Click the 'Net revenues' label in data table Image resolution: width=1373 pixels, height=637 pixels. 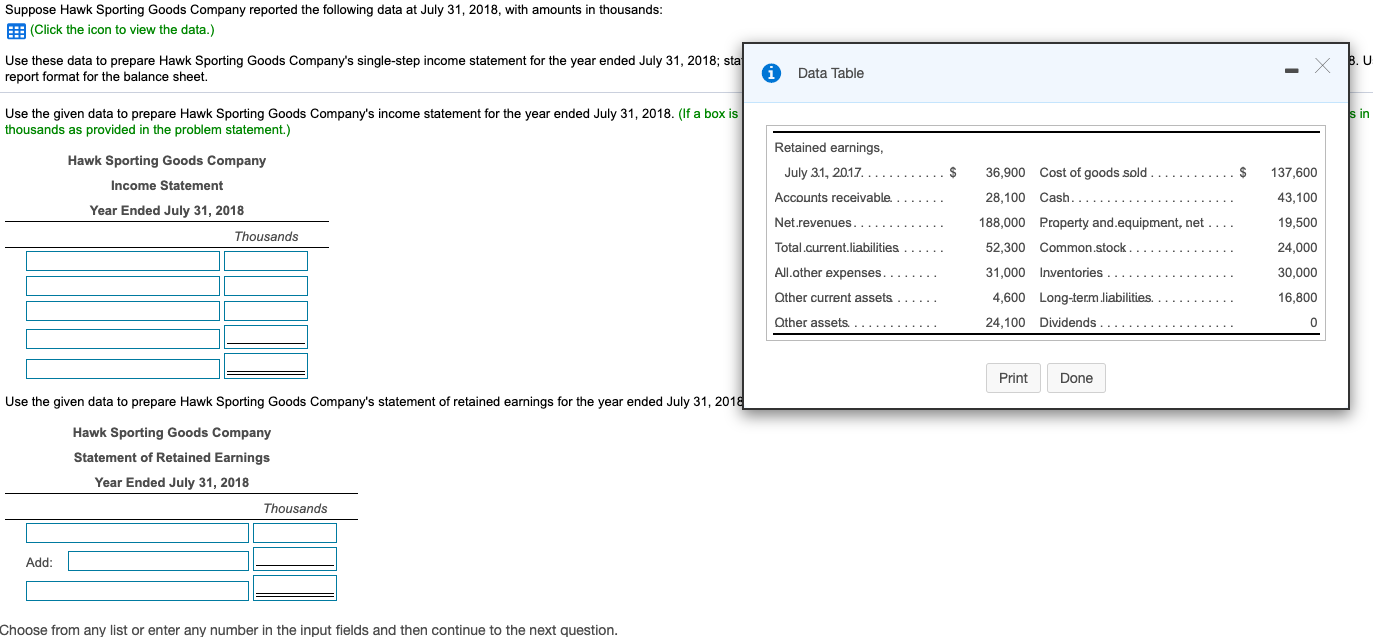pos(813,222)
